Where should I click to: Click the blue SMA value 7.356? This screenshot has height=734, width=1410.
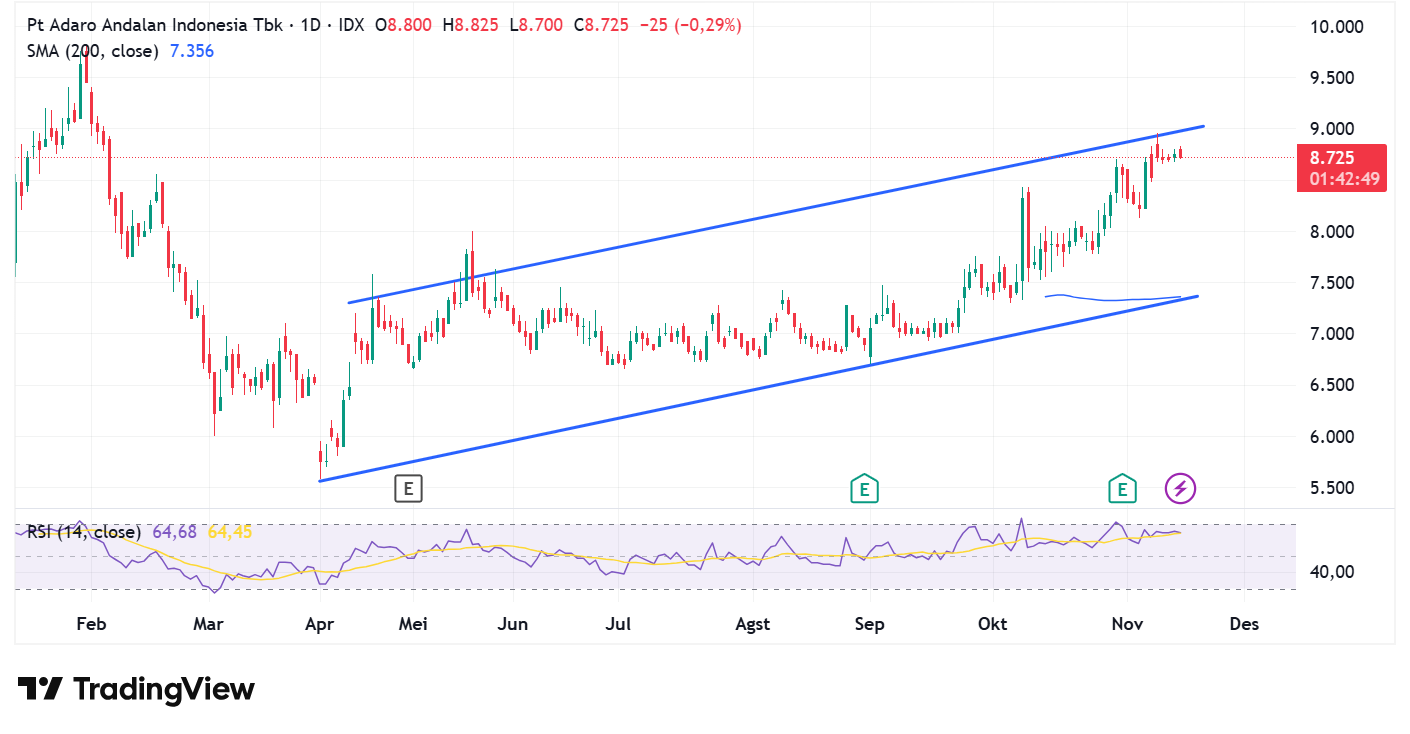coord(192,51)
